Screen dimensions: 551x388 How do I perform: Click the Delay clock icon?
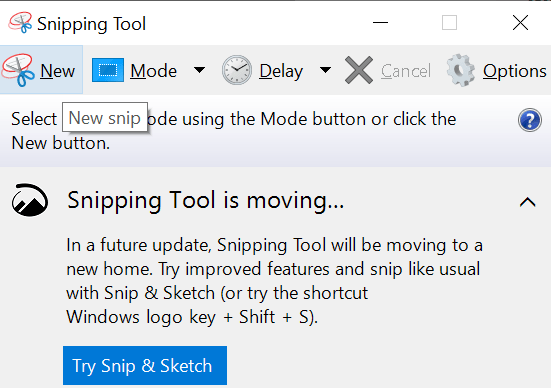237,70
